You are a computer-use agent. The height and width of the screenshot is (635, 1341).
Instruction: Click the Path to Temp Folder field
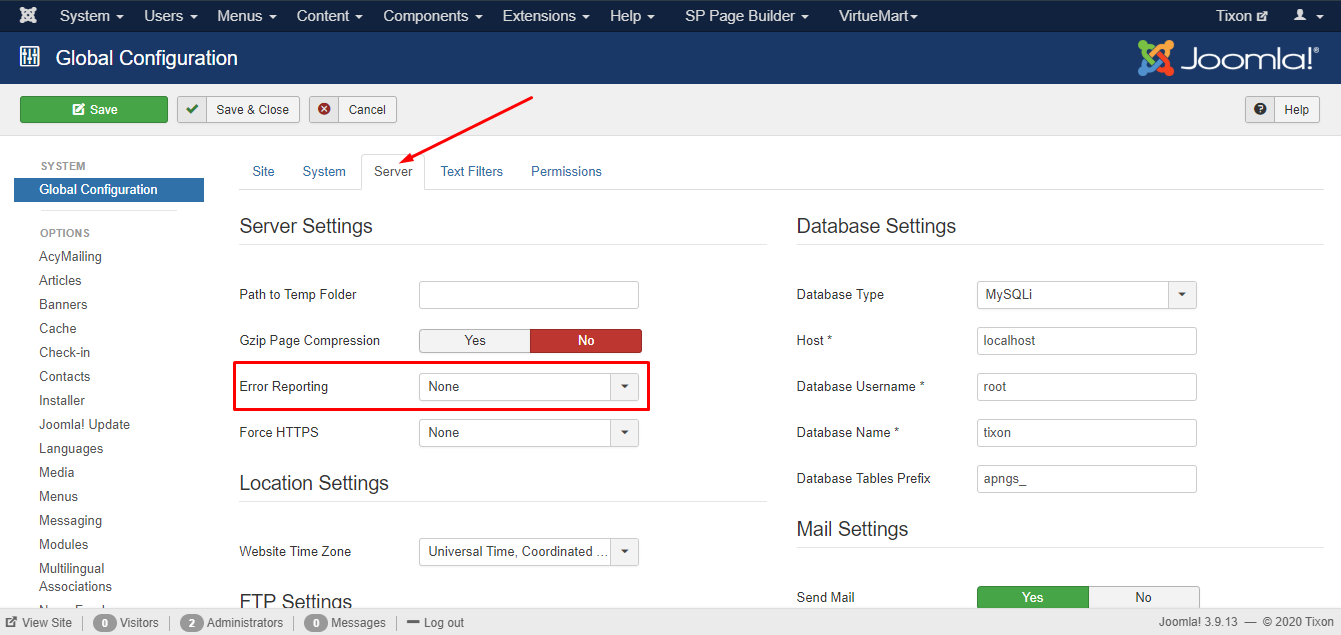pos(528,295)
